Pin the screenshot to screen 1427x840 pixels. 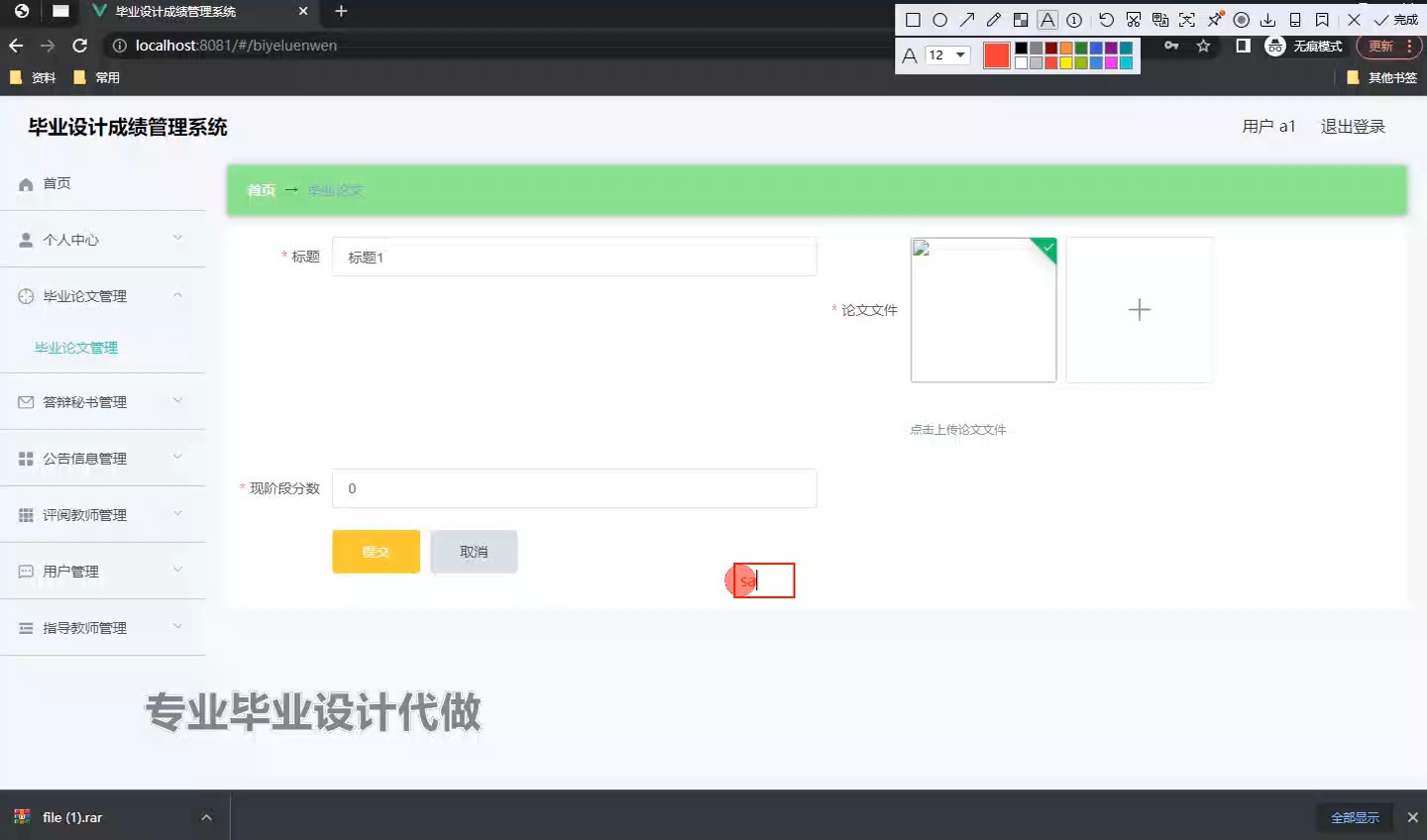1215,20
